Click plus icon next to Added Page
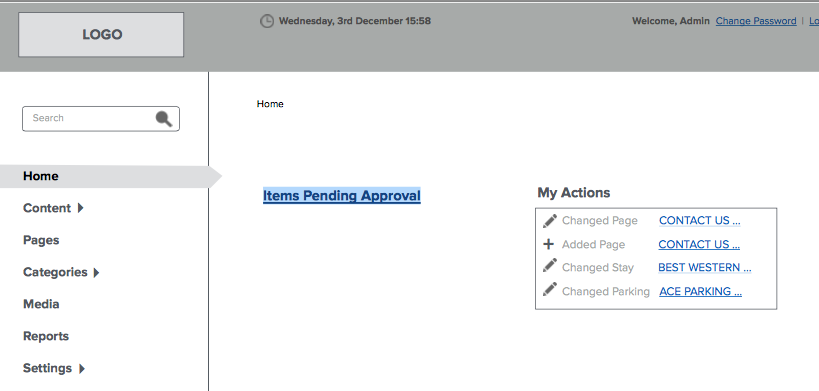Screen dimensions: 819x391 click(x=548, y=244)
